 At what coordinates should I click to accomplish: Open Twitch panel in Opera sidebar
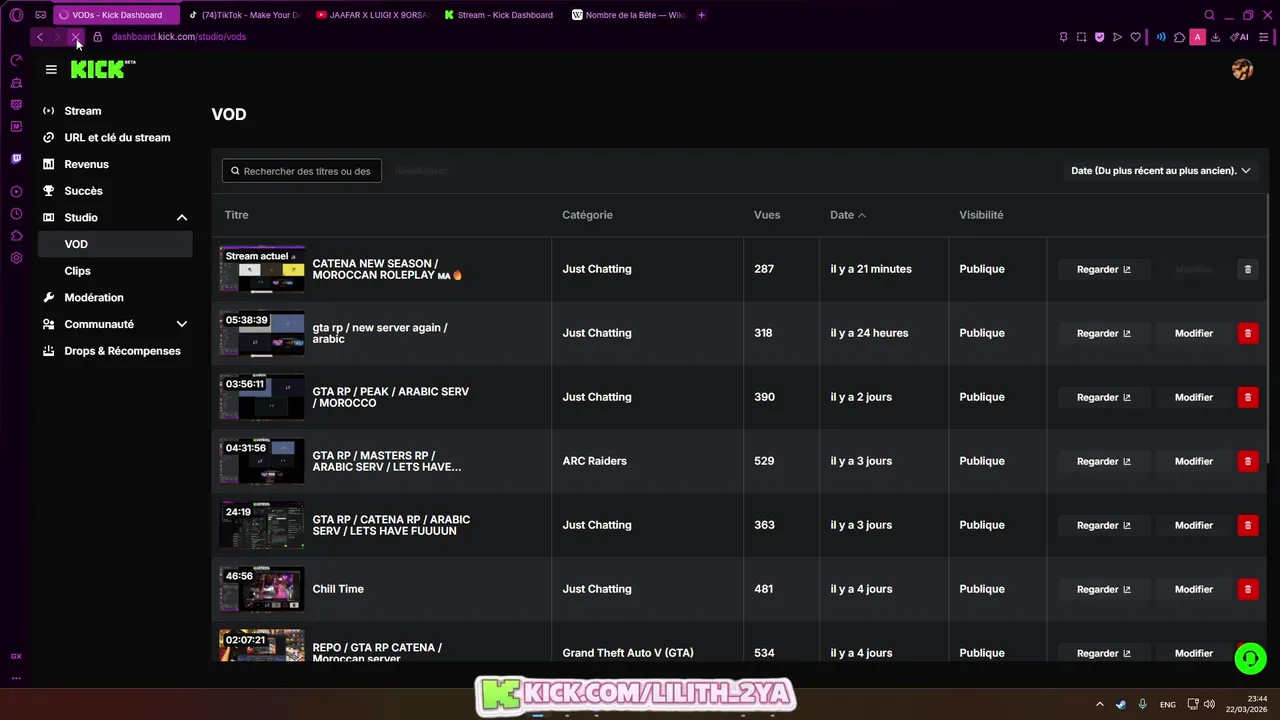pos(16,159)
